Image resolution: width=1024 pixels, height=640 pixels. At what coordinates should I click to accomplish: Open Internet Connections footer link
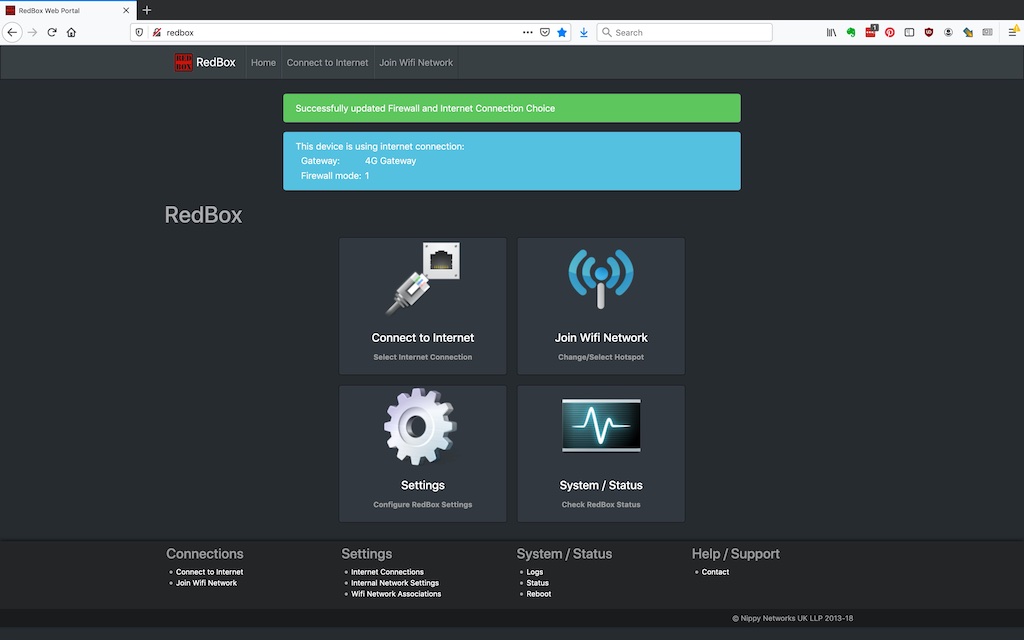(387, 572)
